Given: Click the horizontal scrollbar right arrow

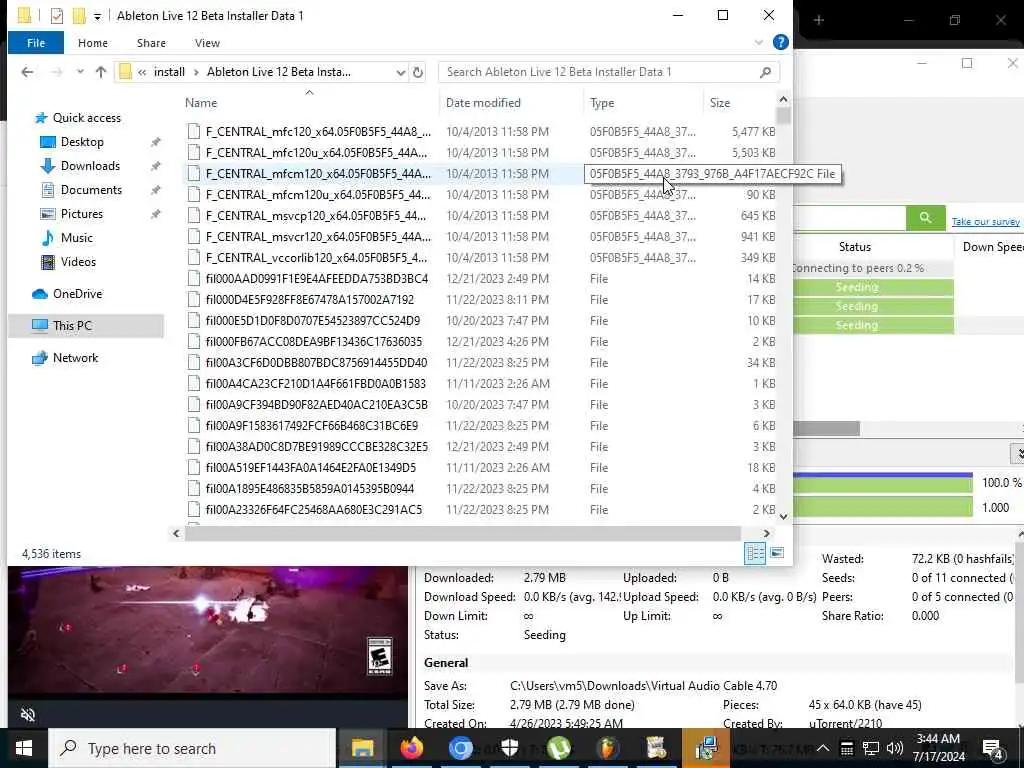Looking at the screenshot, I should coord(766,534).
